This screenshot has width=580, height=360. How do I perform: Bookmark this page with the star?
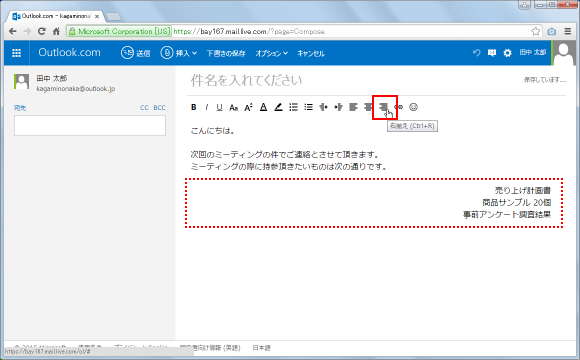535,31
